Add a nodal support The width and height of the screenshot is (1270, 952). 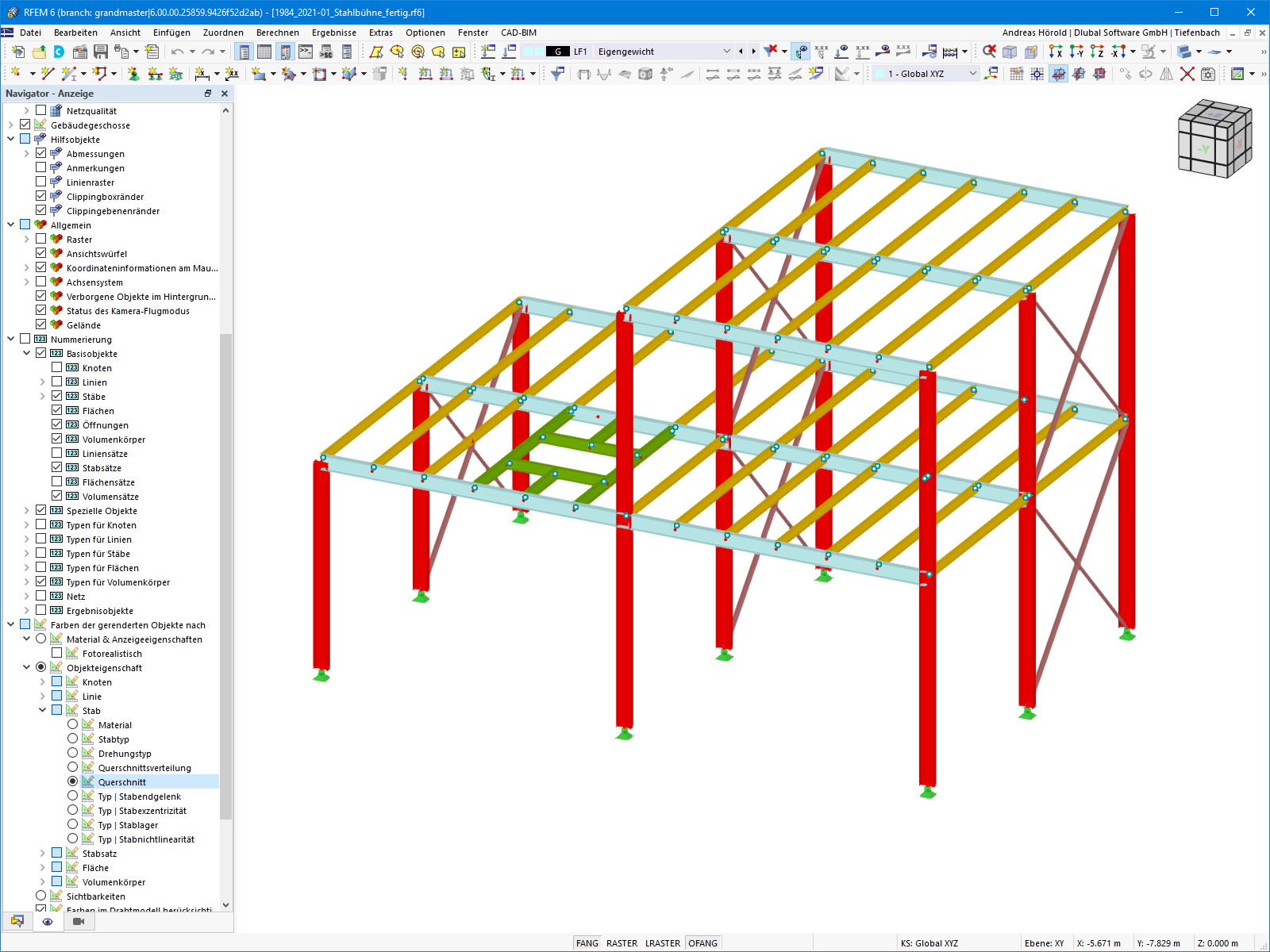(x=133, y=74)
